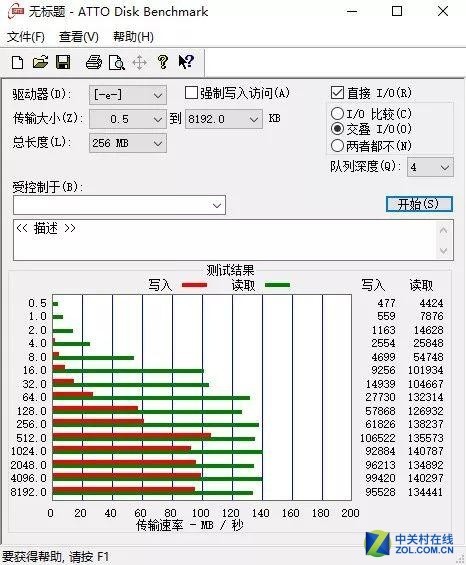Select the 交叠 I/O(O) radio button
The image size is (466, 565).
coord(337,129)
